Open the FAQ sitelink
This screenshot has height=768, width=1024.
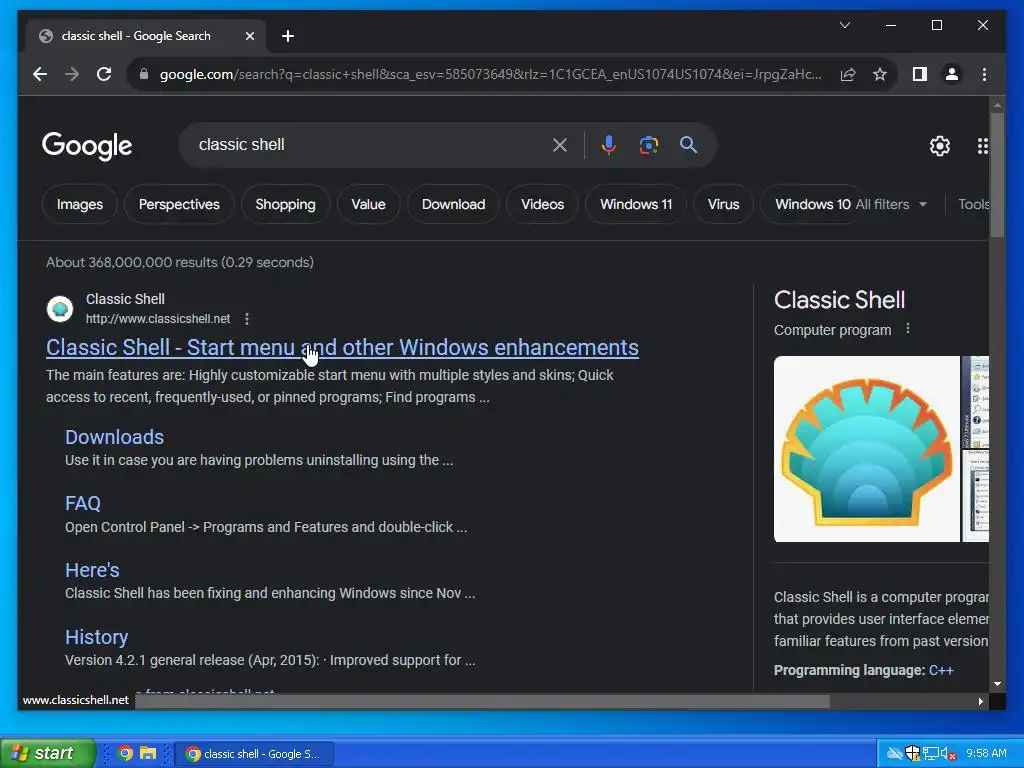(83, 504)
